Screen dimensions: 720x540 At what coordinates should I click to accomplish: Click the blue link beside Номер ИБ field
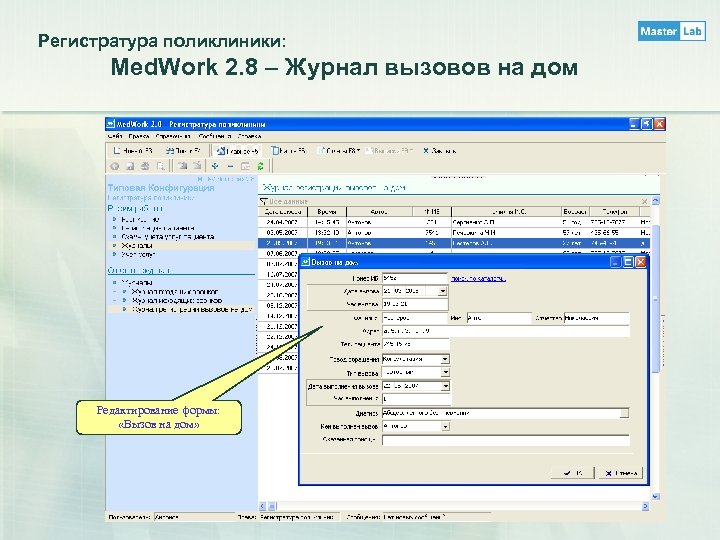click(478, 279)
